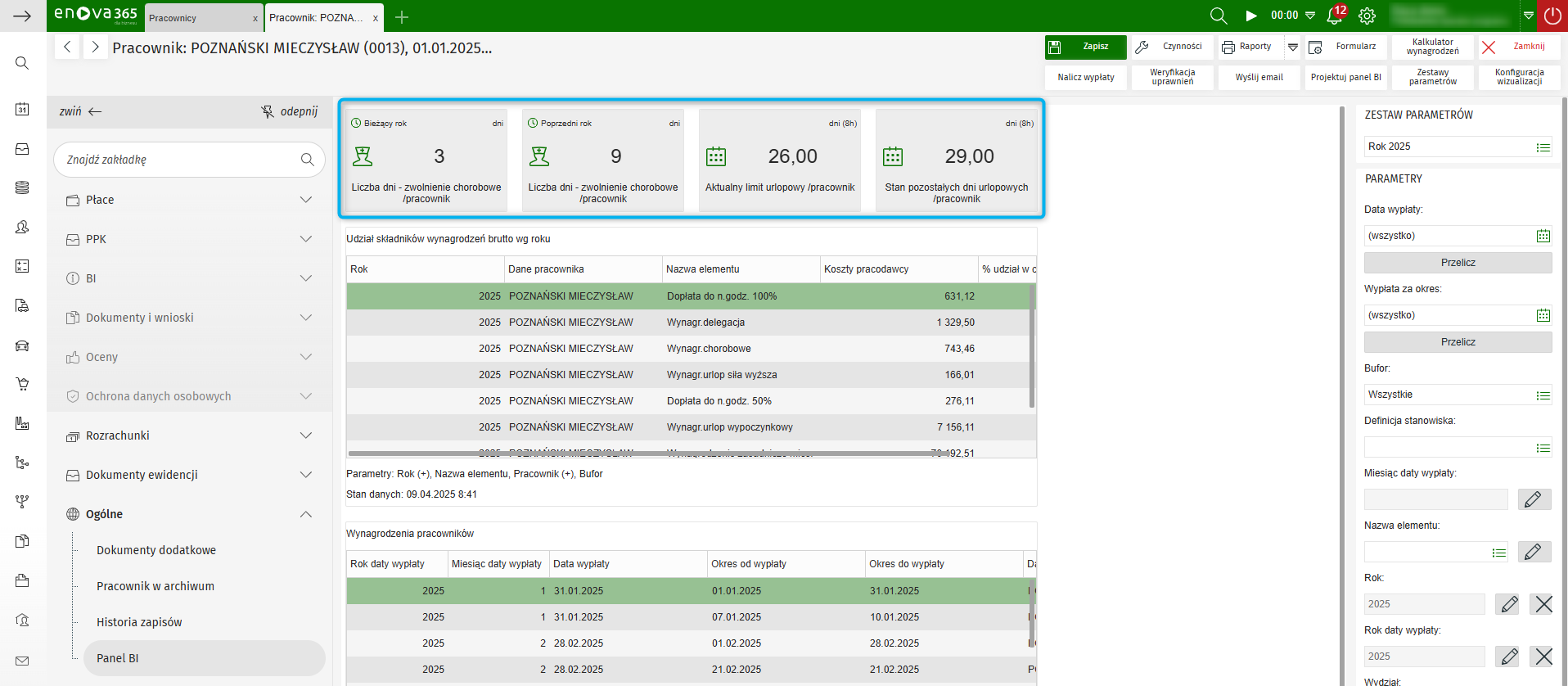
Task: Open the Zestaw parametrów Rok 2025 dropdown
Action: pos(1543,147)
